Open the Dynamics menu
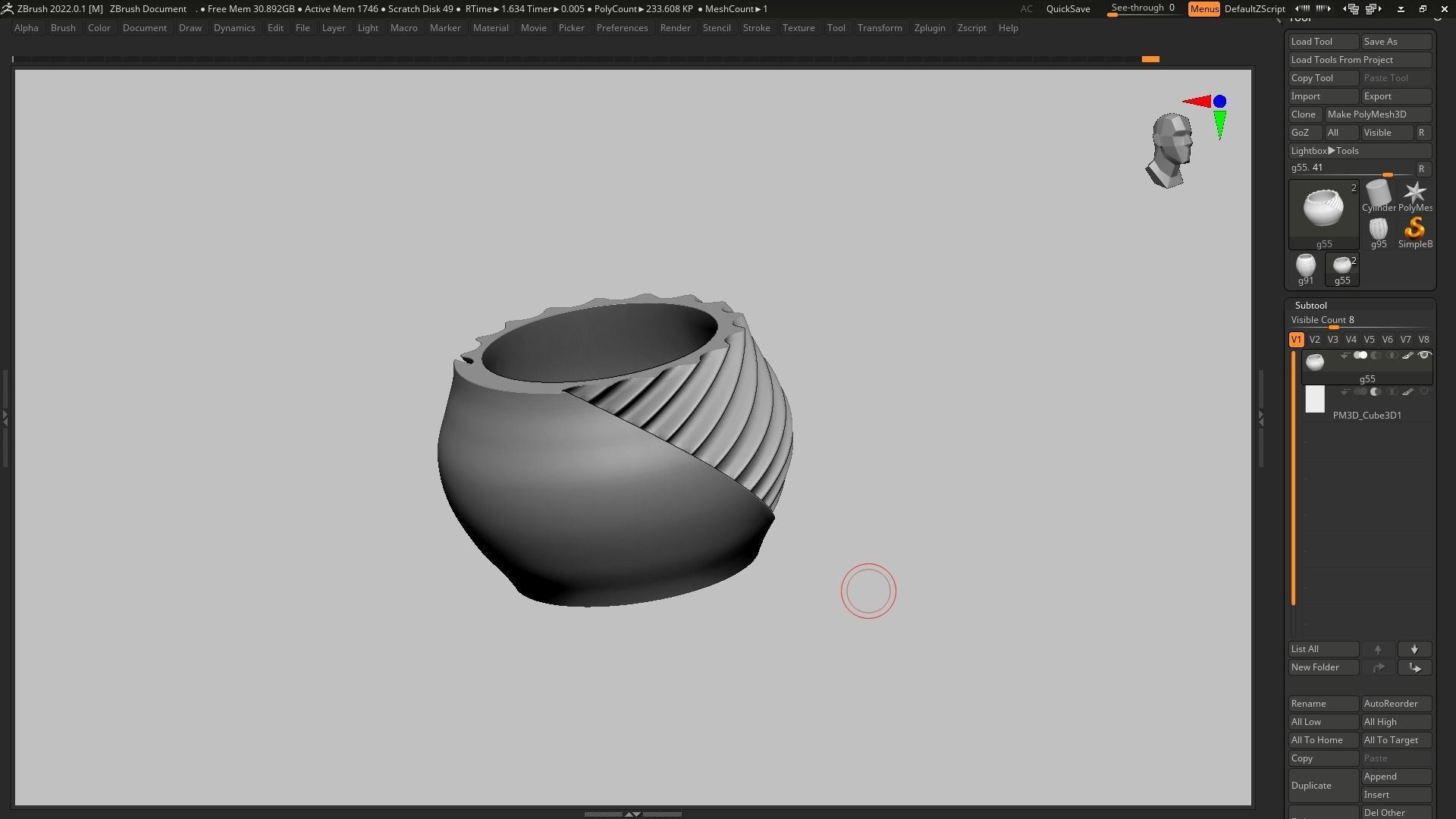The width and height of the screenshot is (1456, 819). tap(234, 28)
